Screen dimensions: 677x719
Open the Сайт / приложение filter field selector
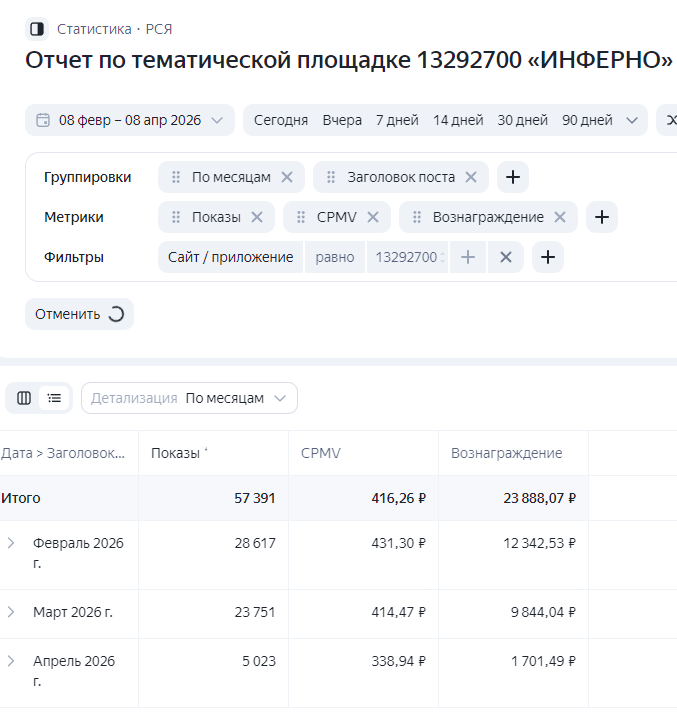point(230,257)
